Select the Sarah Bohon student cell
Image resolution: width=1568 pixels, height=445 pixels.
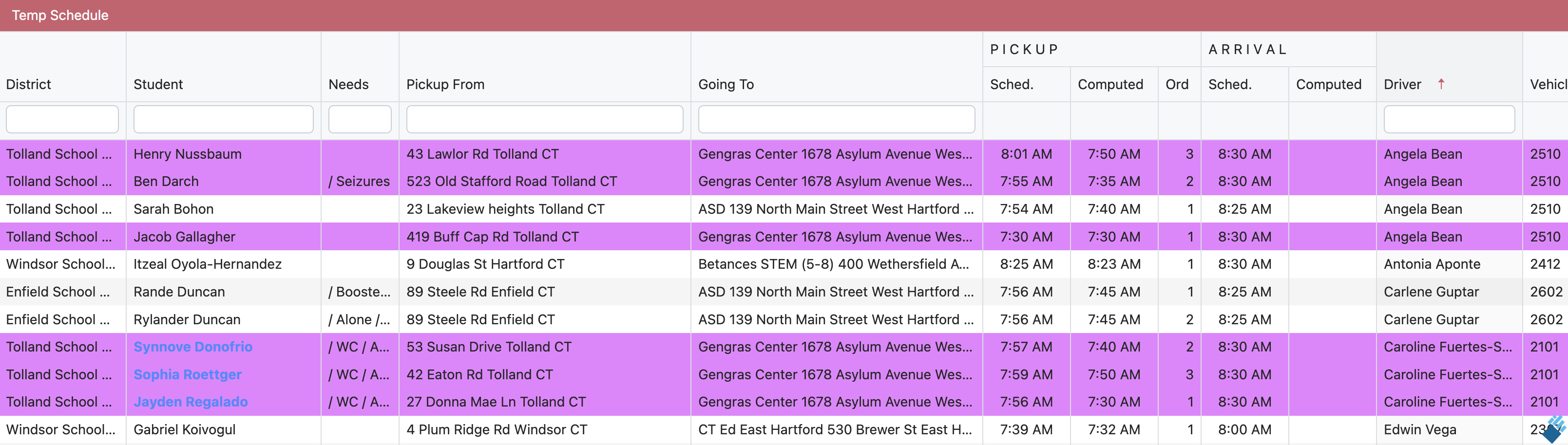[223, 209]
